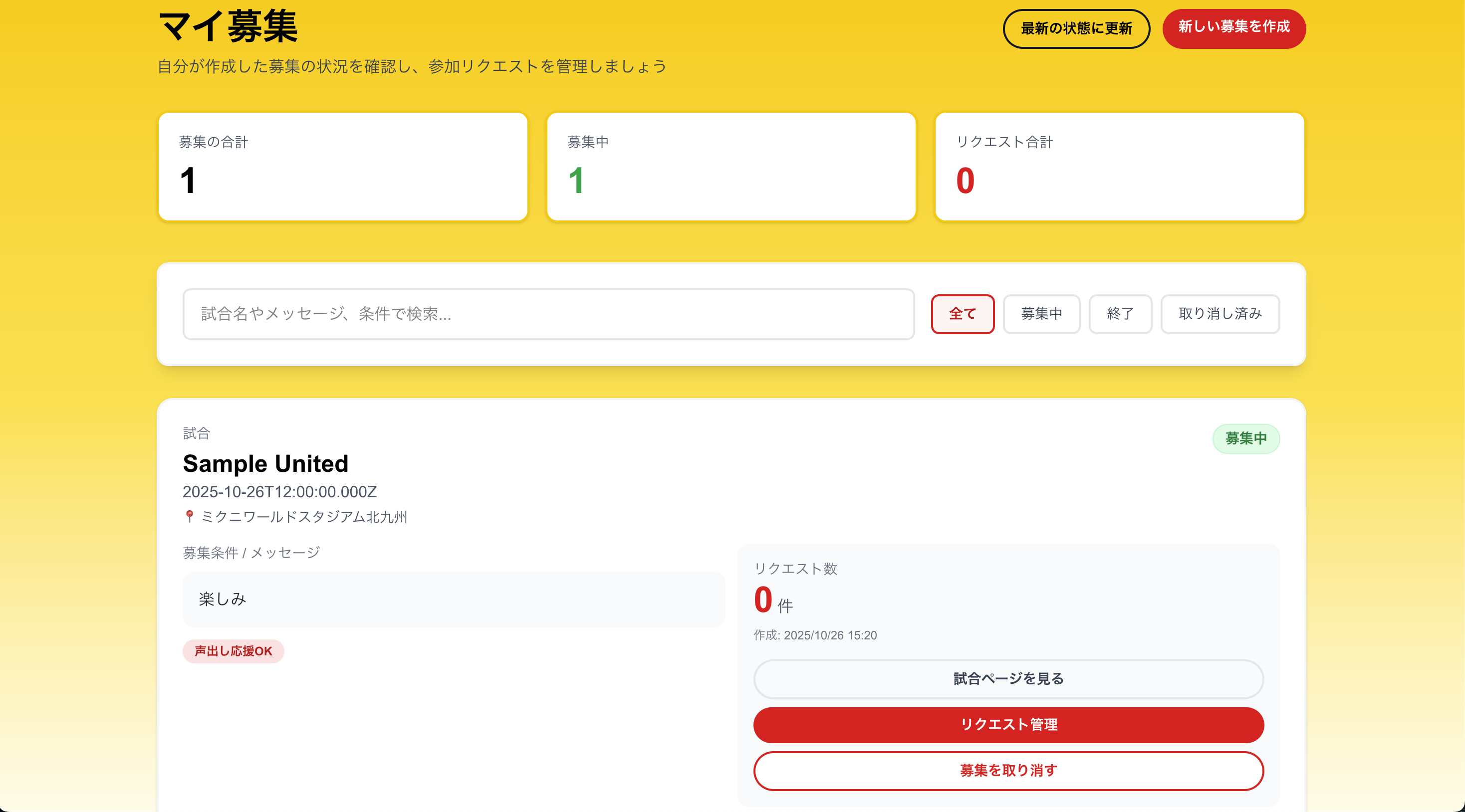Focus the 試合名やメッセージ search field
The width and height of the screenshot is (1465, 812).
tap(548, 314)
